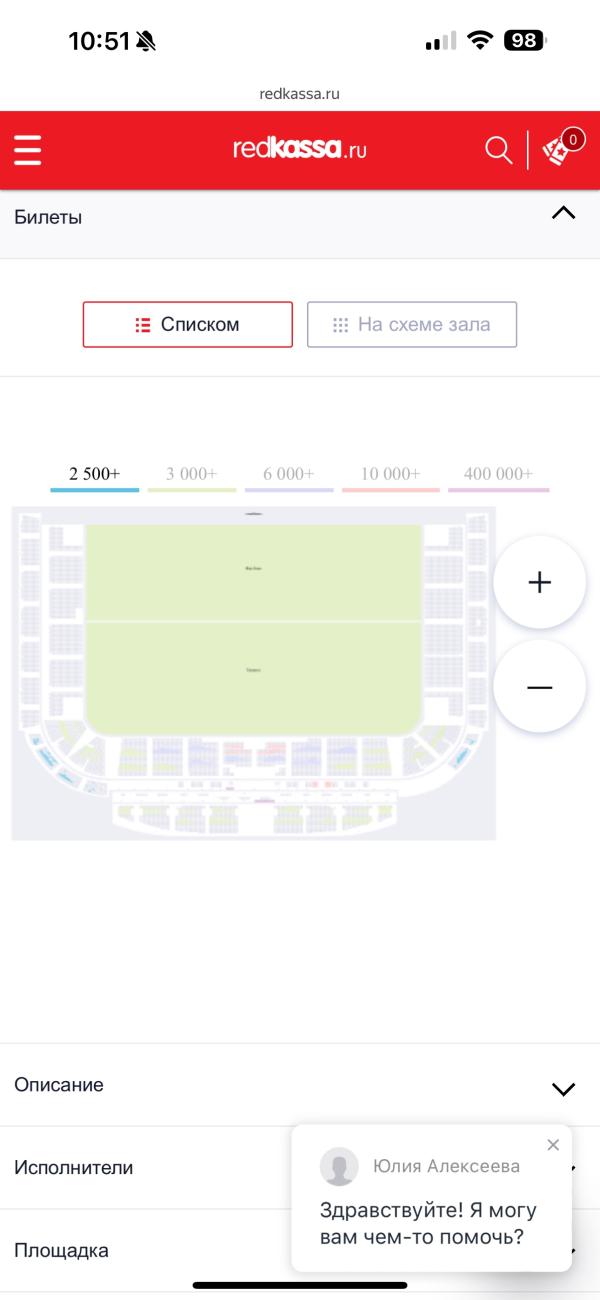
Task: Open the hamburger menu
Action: pos(28,150)
